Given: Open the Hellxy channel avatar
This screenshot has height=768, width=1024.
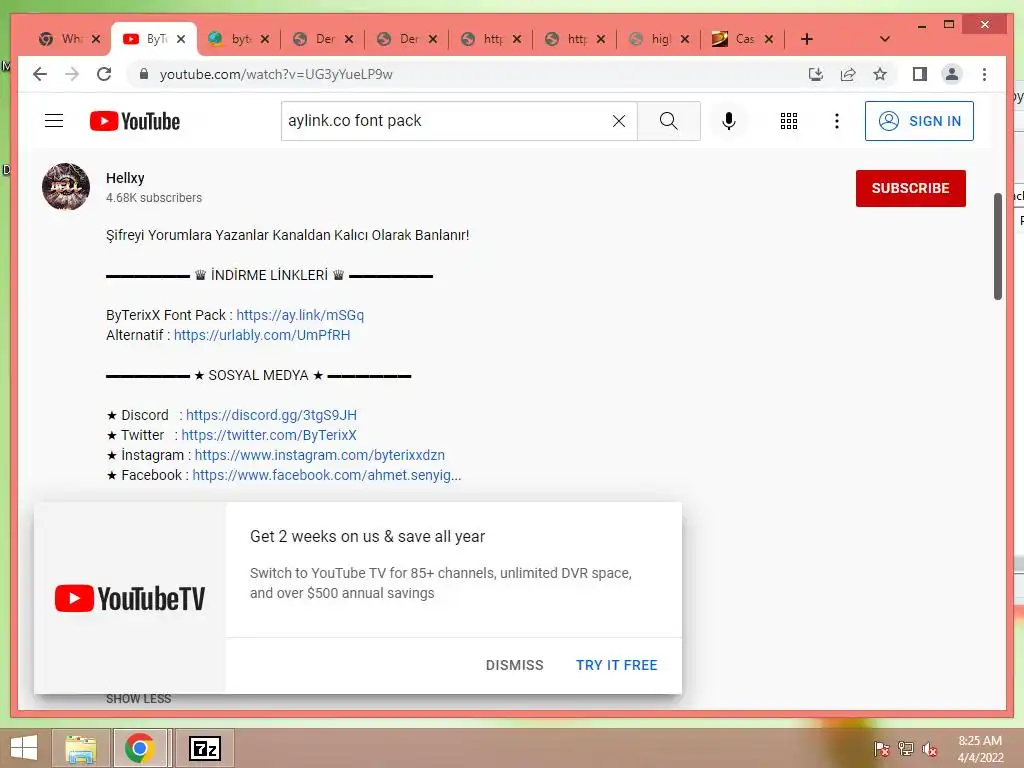Looking at the screenshot, I should click(x=66, y=187).
